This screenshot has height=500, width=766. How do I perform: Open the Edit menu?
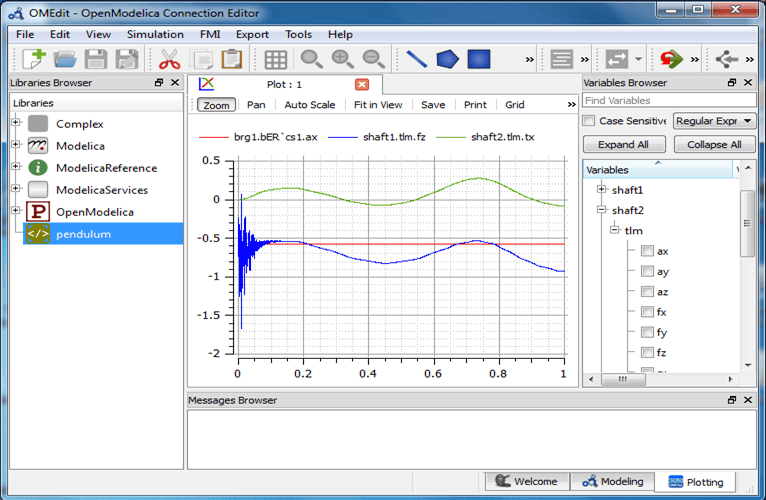(x=60, y=34)
